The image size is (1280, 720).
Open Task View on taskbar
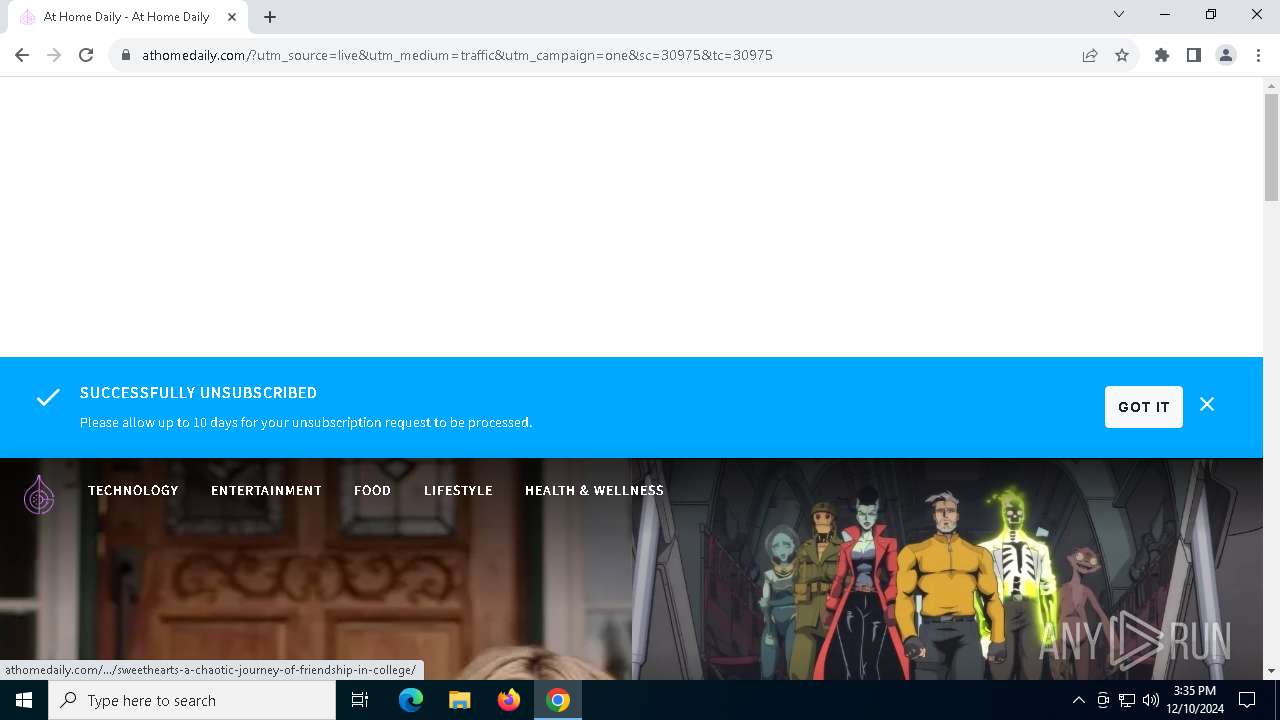pyautogui.click(x=360, y=700)
